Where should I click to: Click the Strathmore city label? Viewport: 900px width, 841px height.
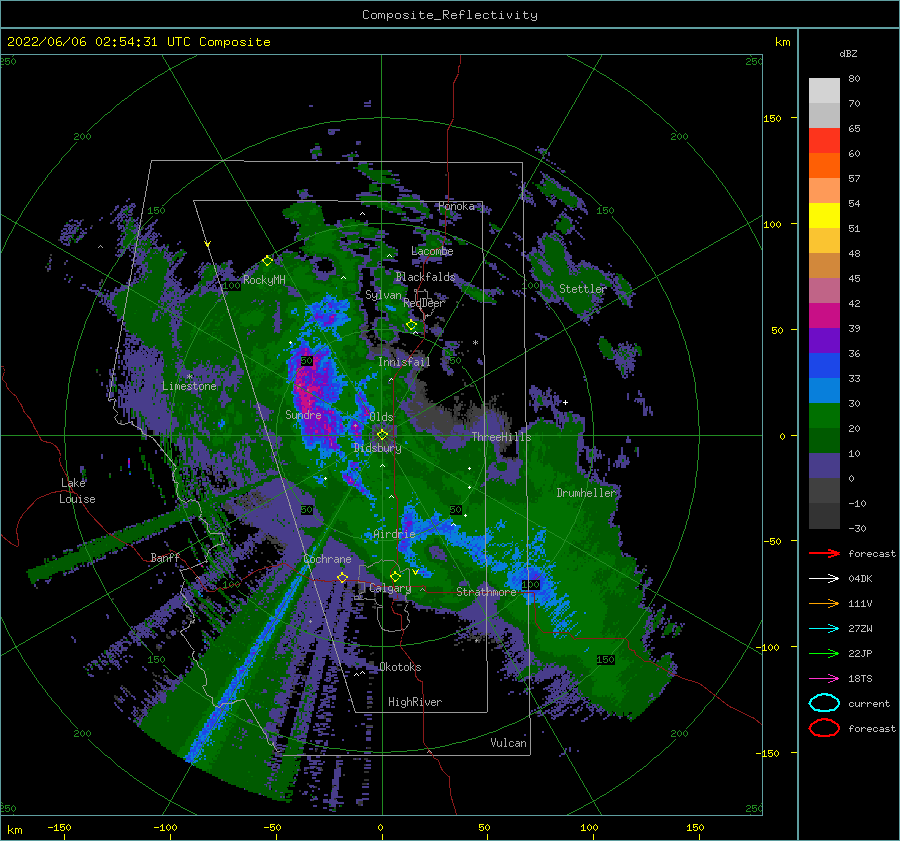click(x=486, y=592)
